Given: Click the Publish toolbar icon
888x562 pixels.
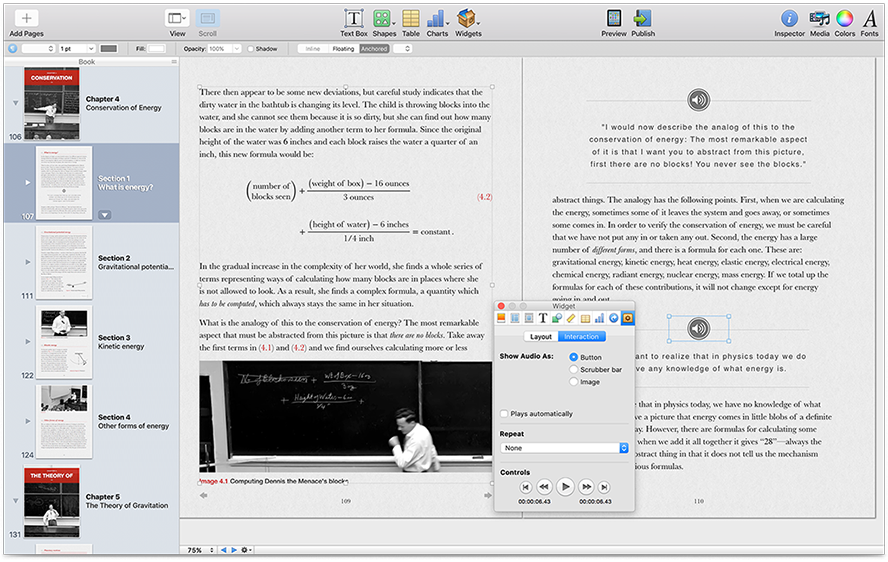Looking at the screenshot, I should [643, 18].
